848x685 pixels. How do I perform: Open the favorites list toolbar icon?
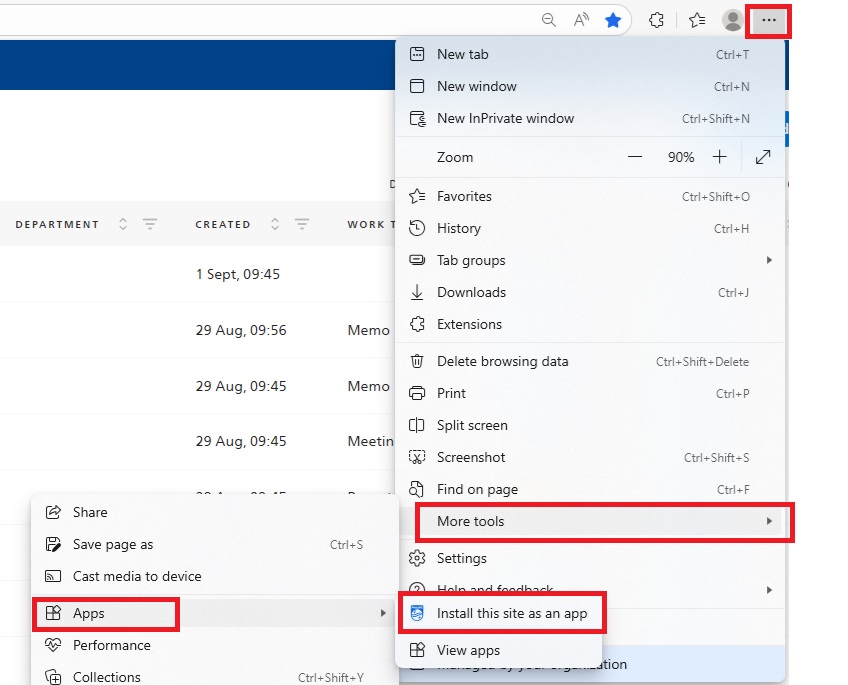[x=697, y=21]
